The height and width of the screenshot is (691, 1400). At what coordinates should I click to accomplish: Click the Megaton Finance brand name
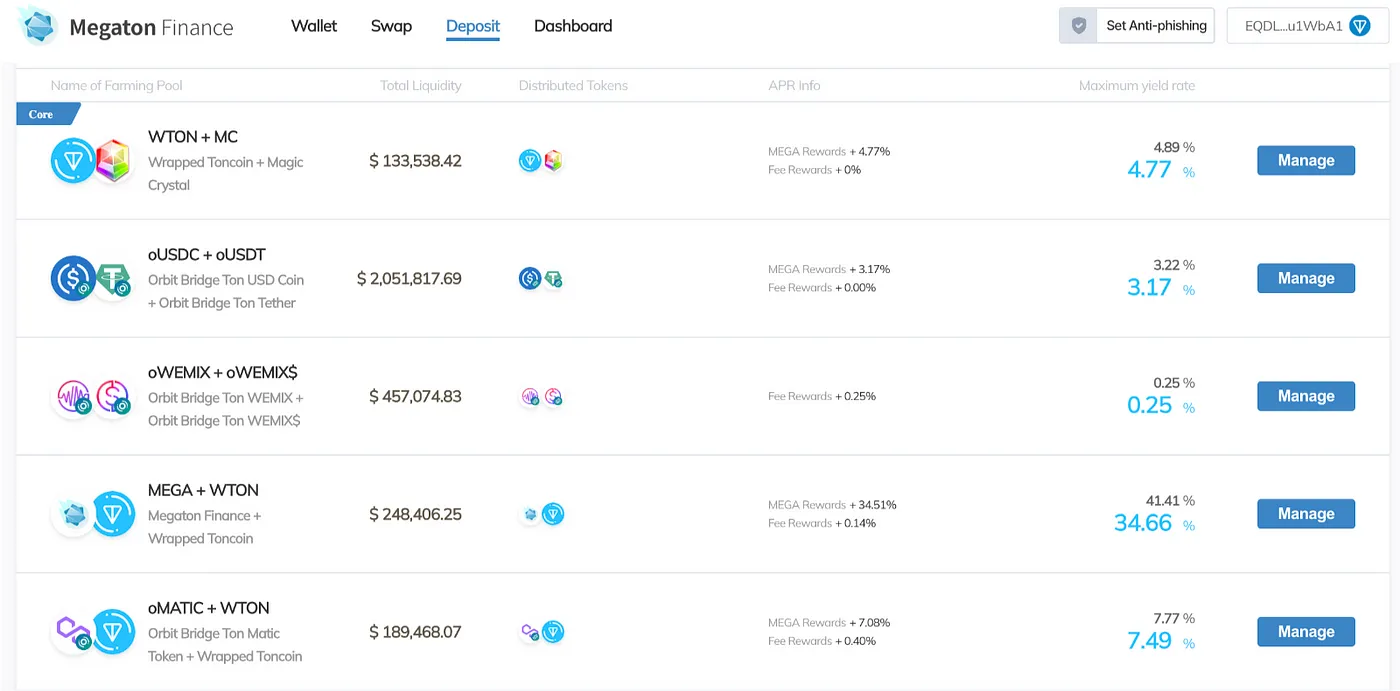[x=151, y=27]
